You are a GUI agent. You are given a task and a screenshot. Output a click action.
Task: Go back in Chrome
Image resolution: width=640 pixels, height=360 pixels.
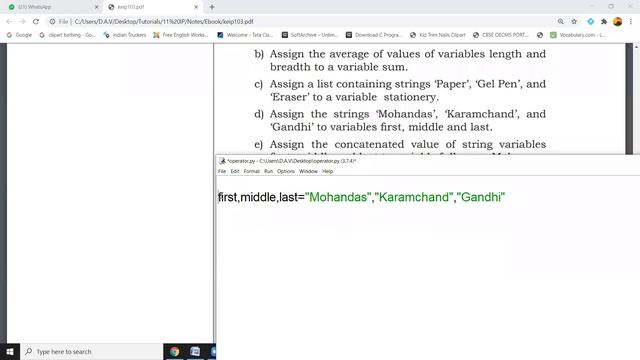coord(9,22)
